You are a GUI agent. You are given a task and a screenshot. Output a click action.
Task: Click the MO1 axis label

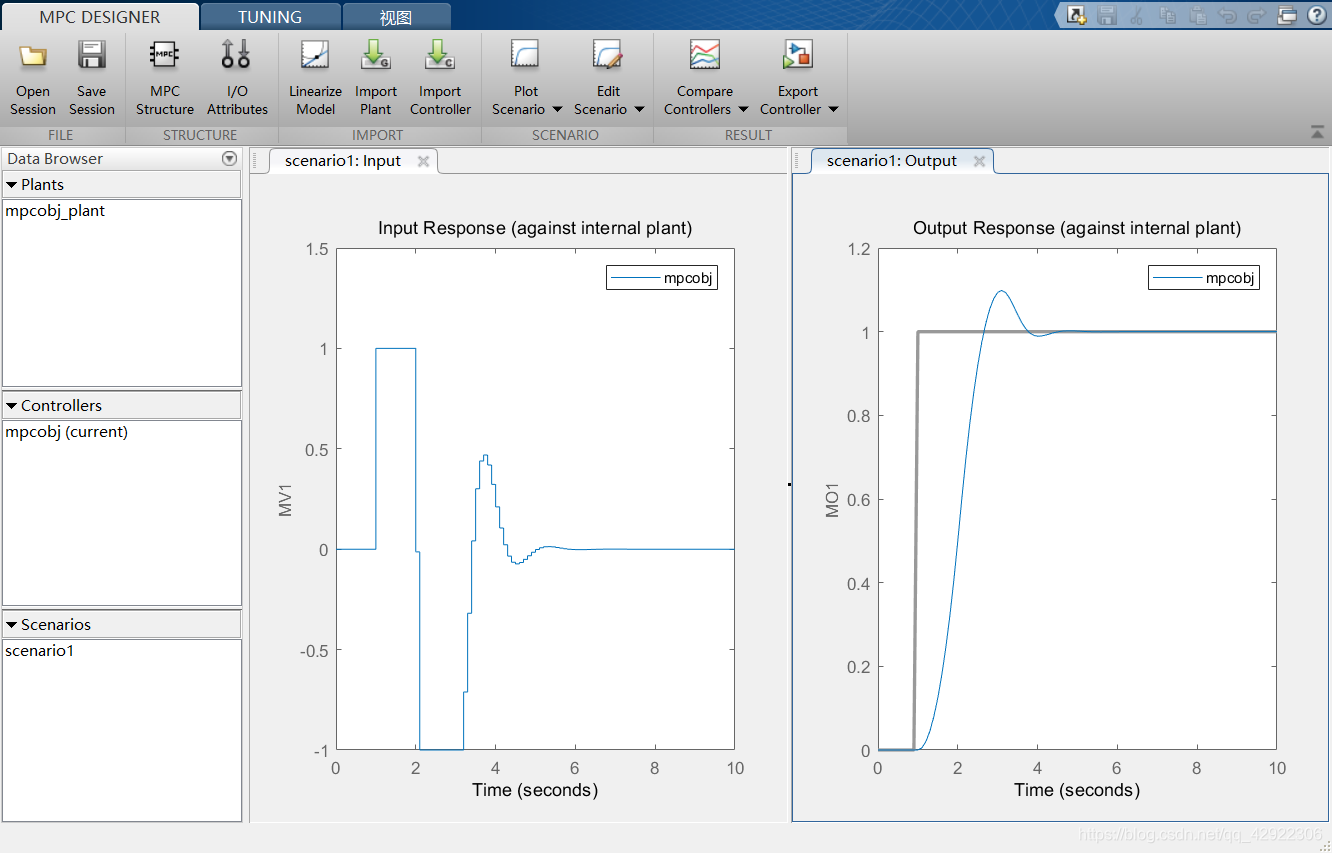[x=833, y=500]
